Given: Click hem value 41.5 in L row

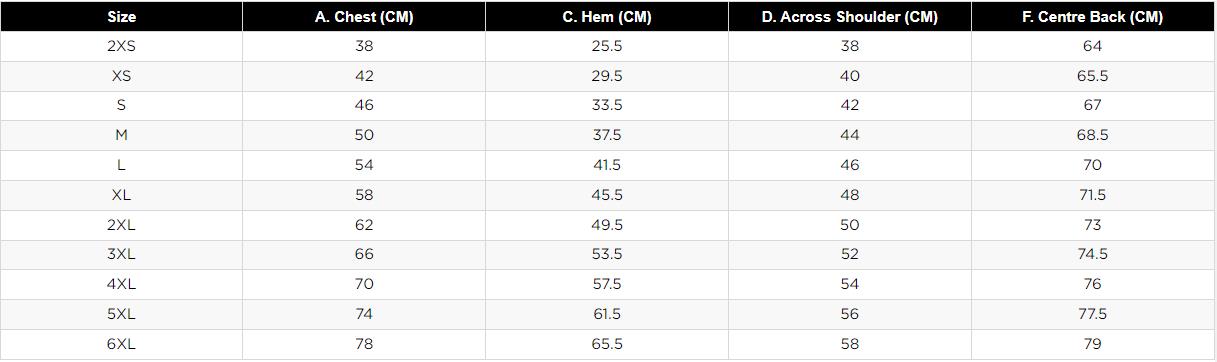Looking at the screenshot, I should coord(607,165).
